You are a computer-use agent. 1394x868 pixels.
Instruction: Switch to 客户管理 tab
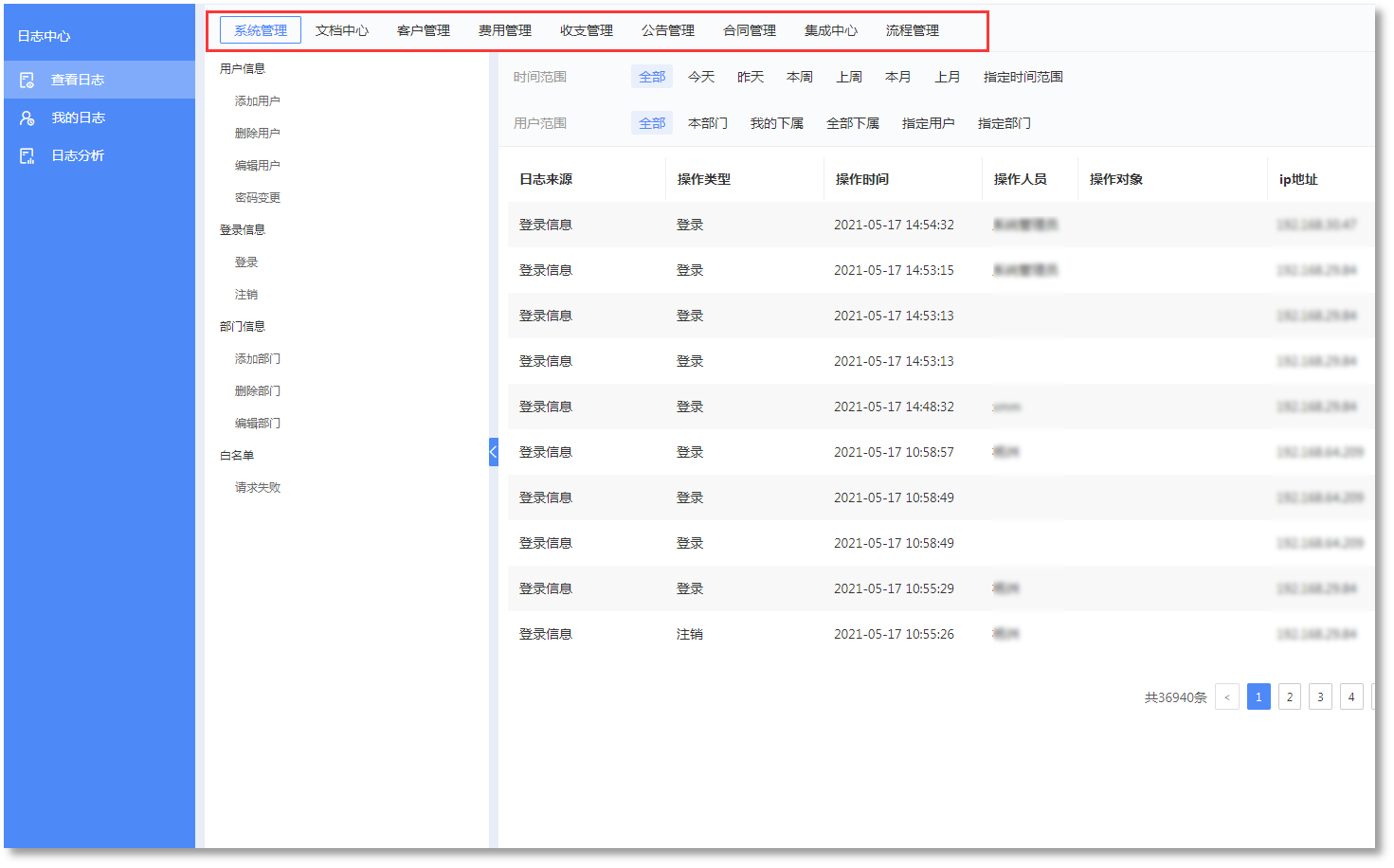click(424, 30)
